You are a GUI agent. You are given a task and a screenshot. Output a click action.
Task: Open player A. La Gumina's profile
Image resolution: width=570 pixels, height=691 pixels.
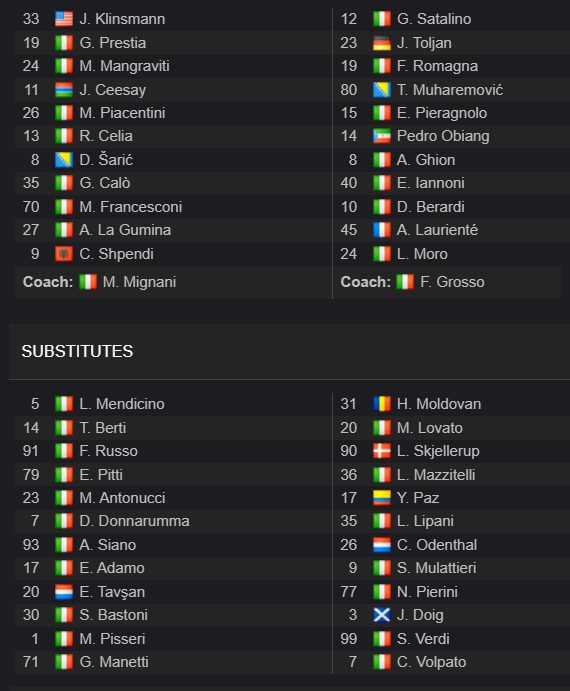(125, 230)
